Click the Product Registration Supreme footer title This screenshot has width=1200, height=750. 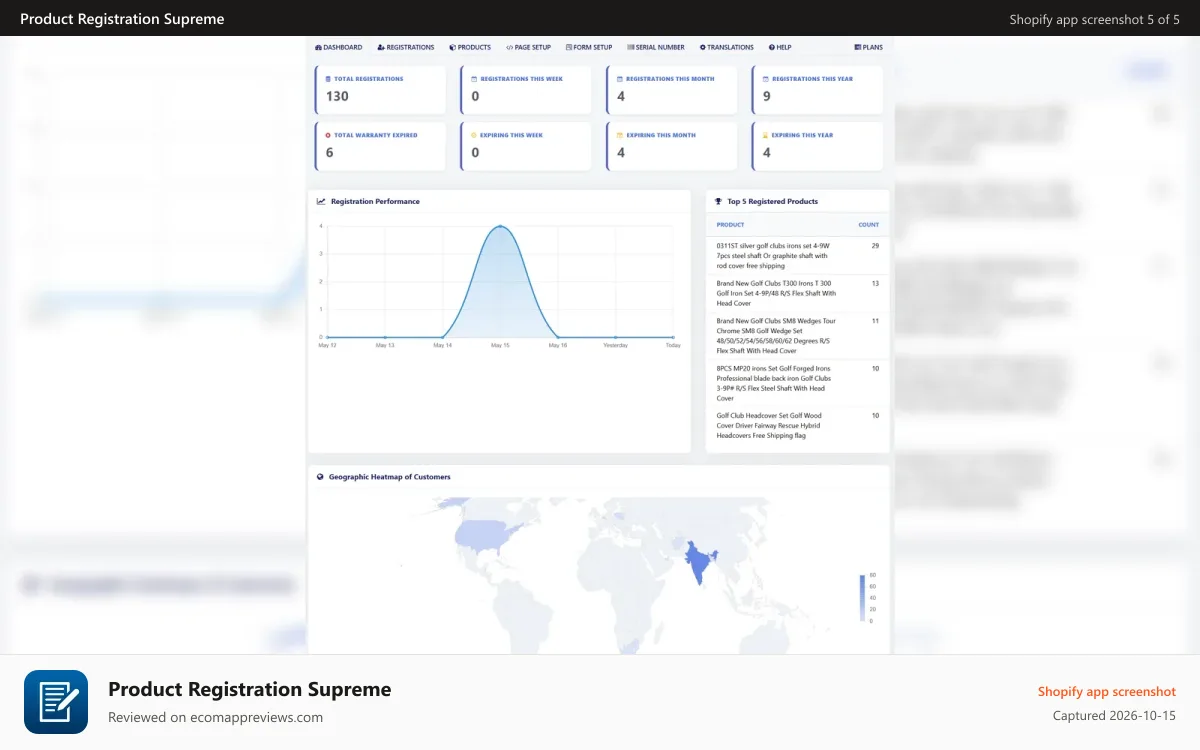pyautogui.click(x=249, y=689)
